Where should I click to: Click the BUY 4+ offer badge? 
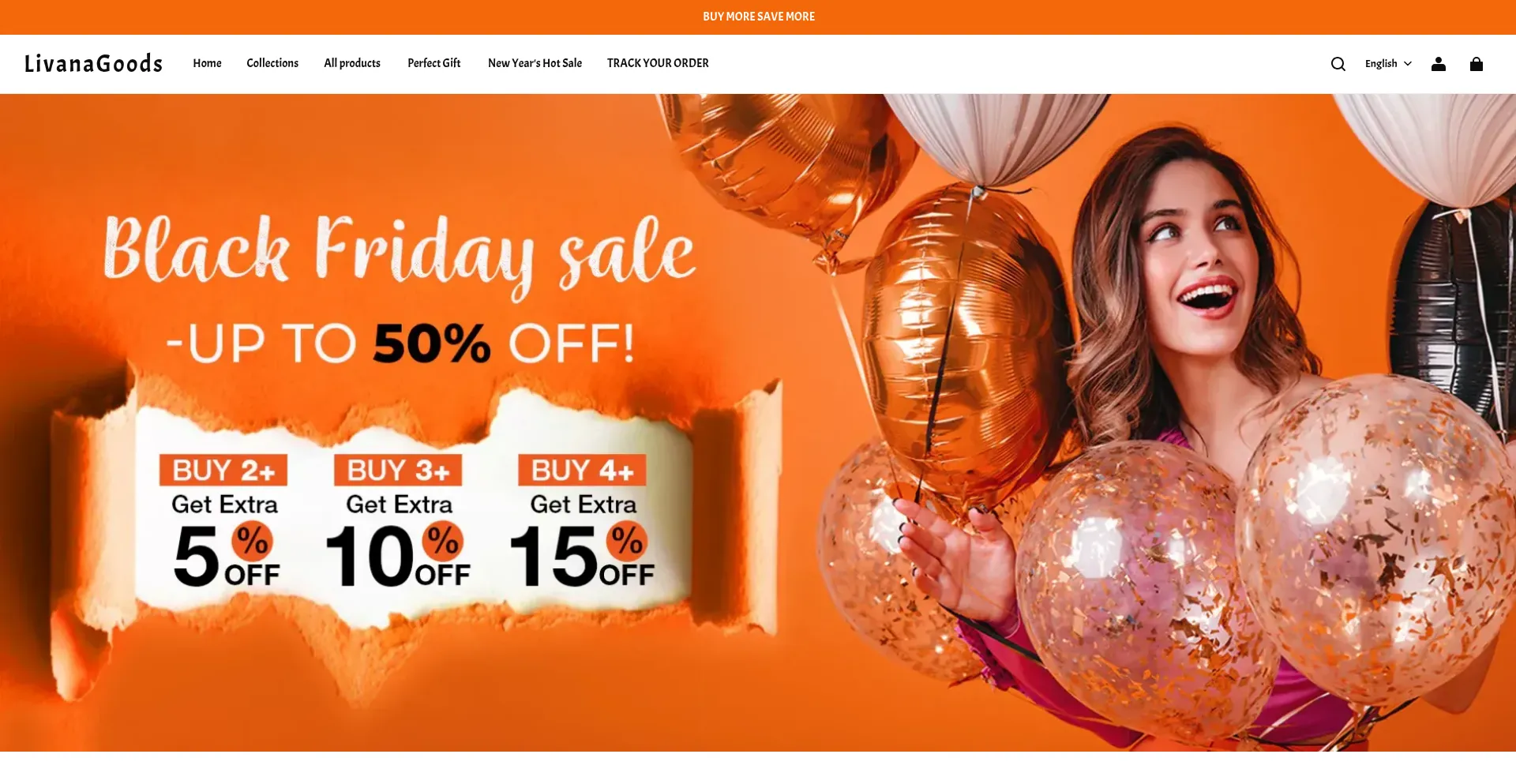point(582,470)
